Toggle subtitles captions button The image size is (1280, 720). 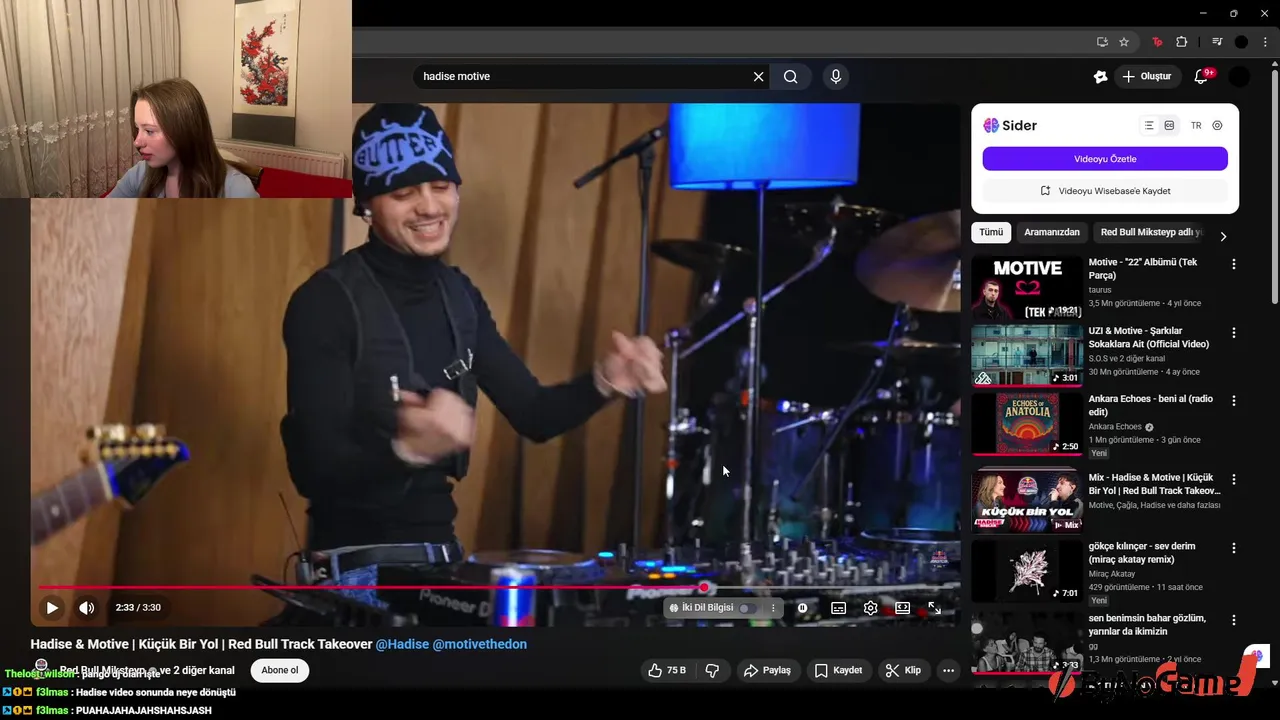838,607
